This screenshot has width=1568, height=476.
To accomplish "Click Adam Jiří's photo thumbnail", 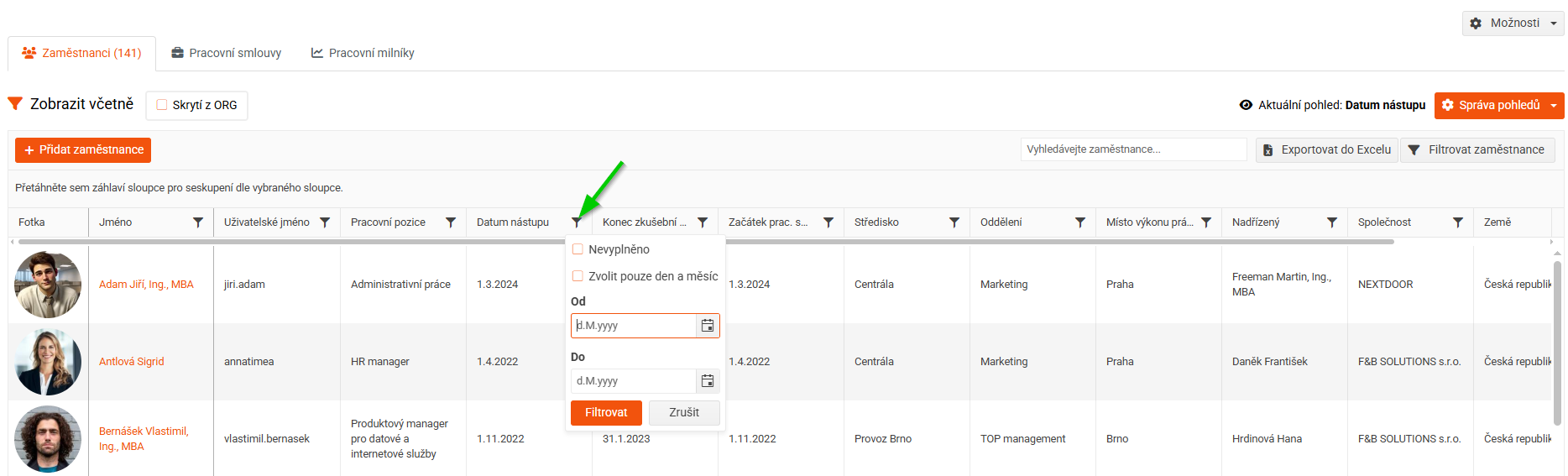I will pyautogui.click(x=48, y=285).
